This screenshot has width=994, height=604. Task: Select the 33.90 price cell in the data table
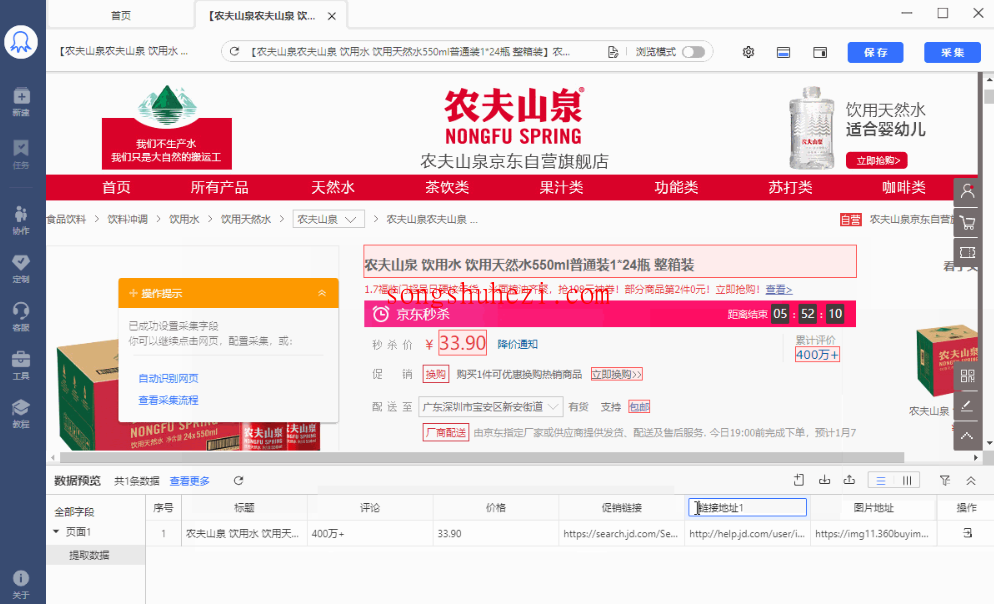click(496, 534)
